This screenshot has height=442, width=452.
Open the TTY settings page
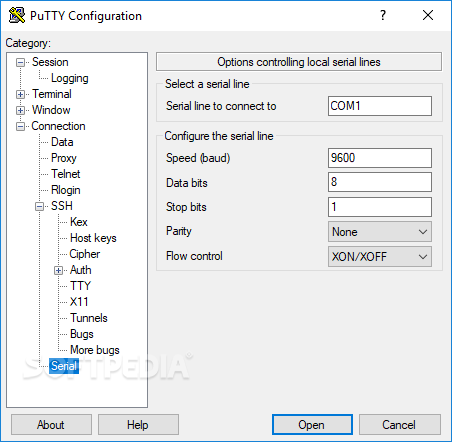pos(80,286)
